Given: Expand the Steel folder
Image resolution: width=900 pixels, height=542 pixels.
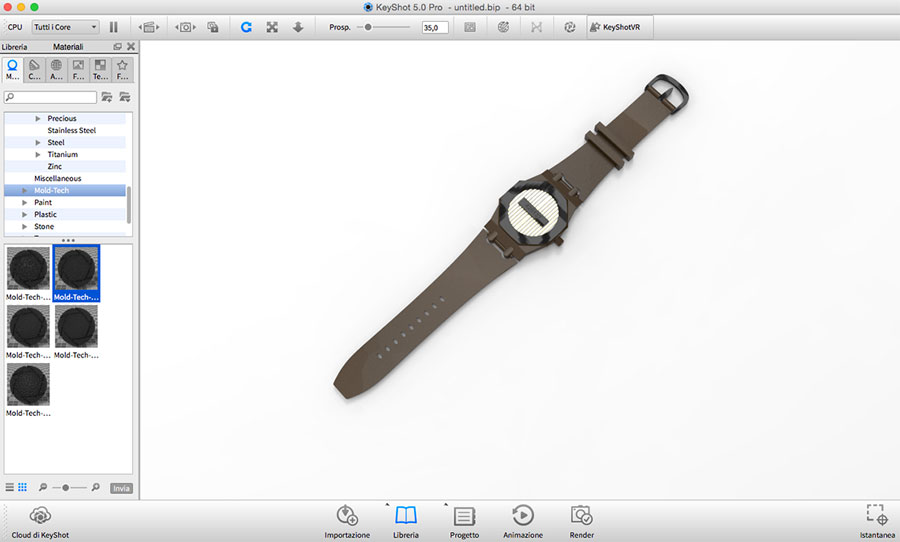Looking at the screenshot, I should coord(38,142).
